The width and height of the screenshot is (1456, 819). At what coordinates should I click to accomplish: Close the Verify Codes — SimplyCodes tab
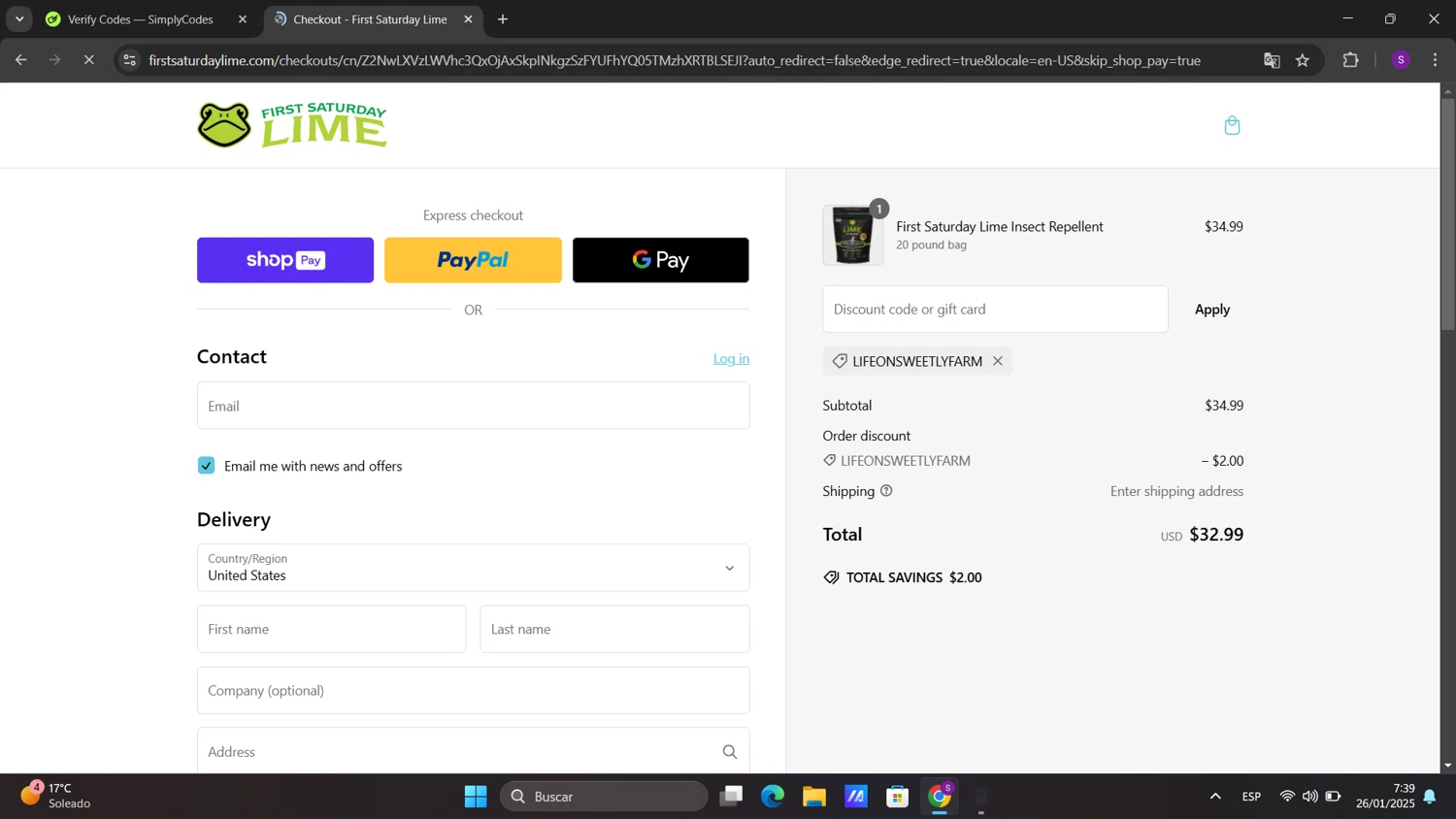tap(243, 19)
